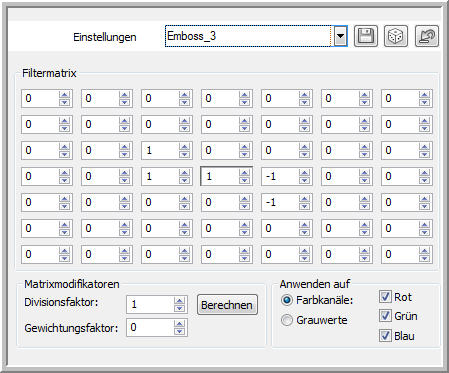Click the Gewichtungsfaktor input field
The image size is (449, 373).
(150, 327)
